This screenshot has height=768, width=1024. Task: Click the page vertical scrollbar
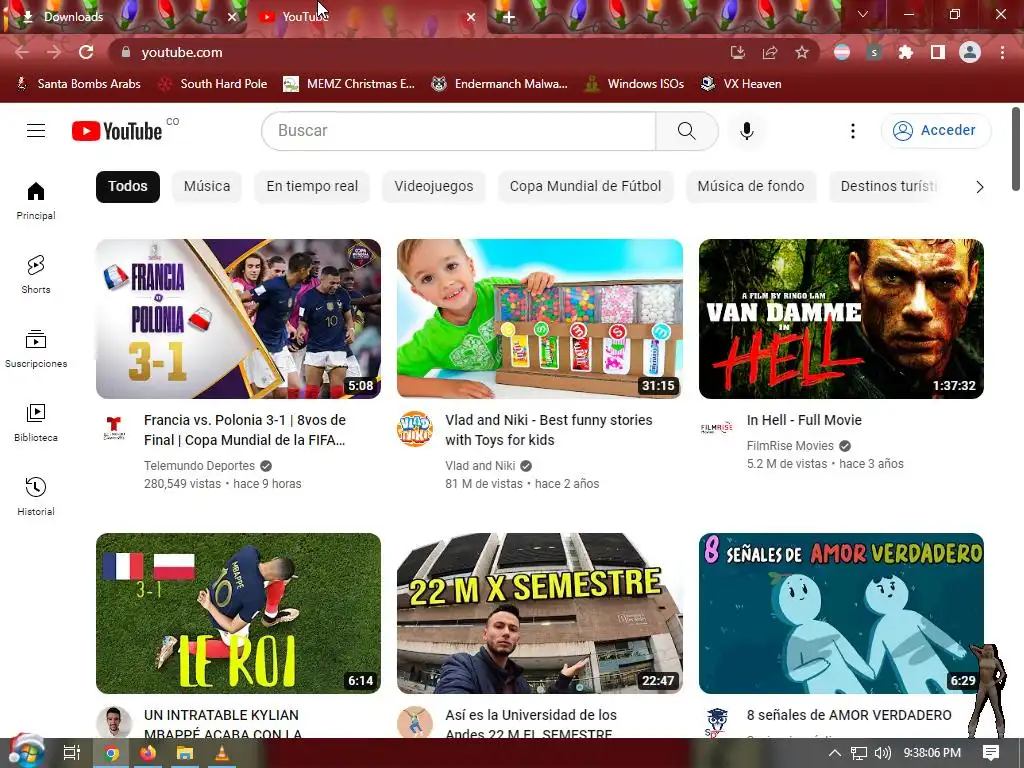[1016, 149]
